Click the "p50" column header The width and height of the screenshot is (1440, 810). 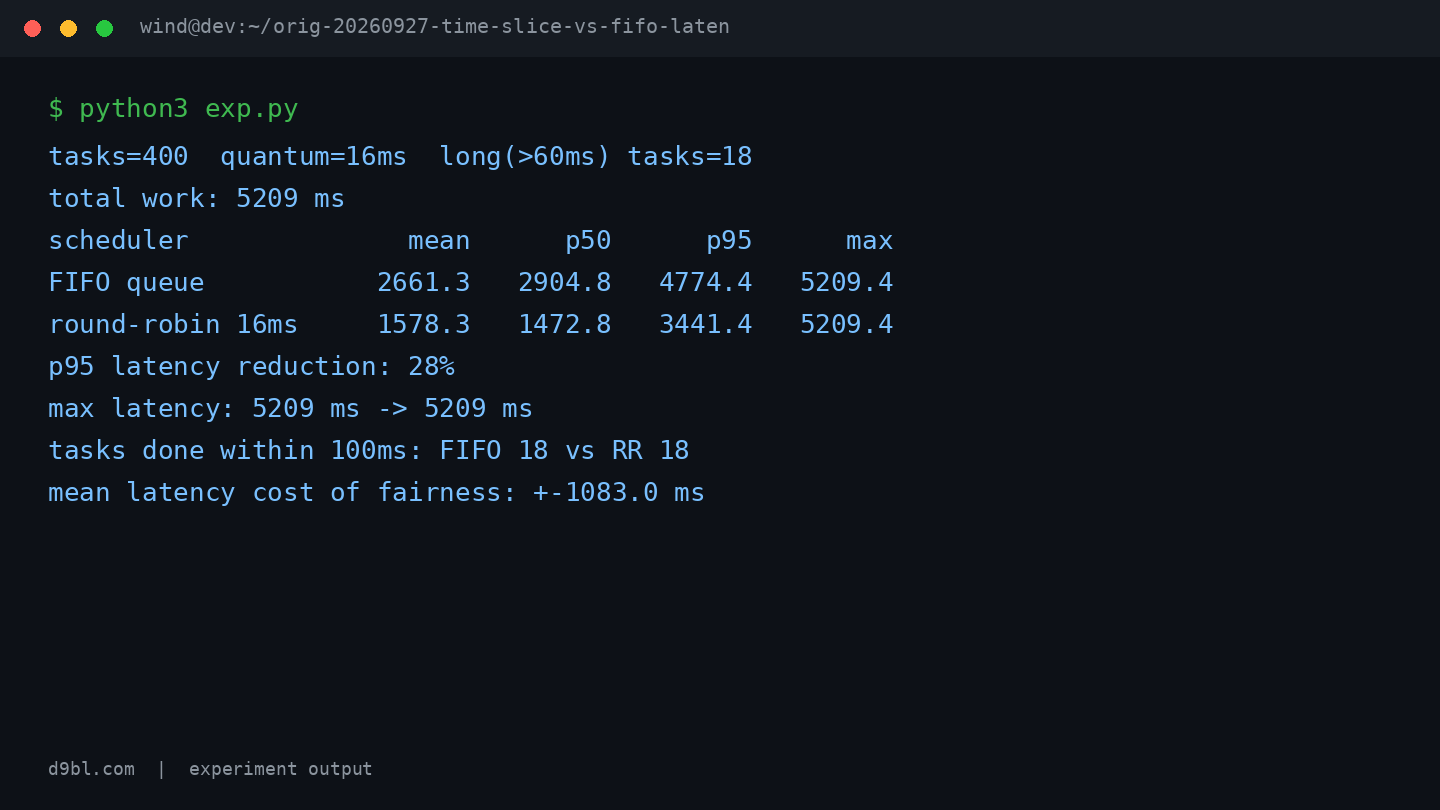[x=588, y=241]
